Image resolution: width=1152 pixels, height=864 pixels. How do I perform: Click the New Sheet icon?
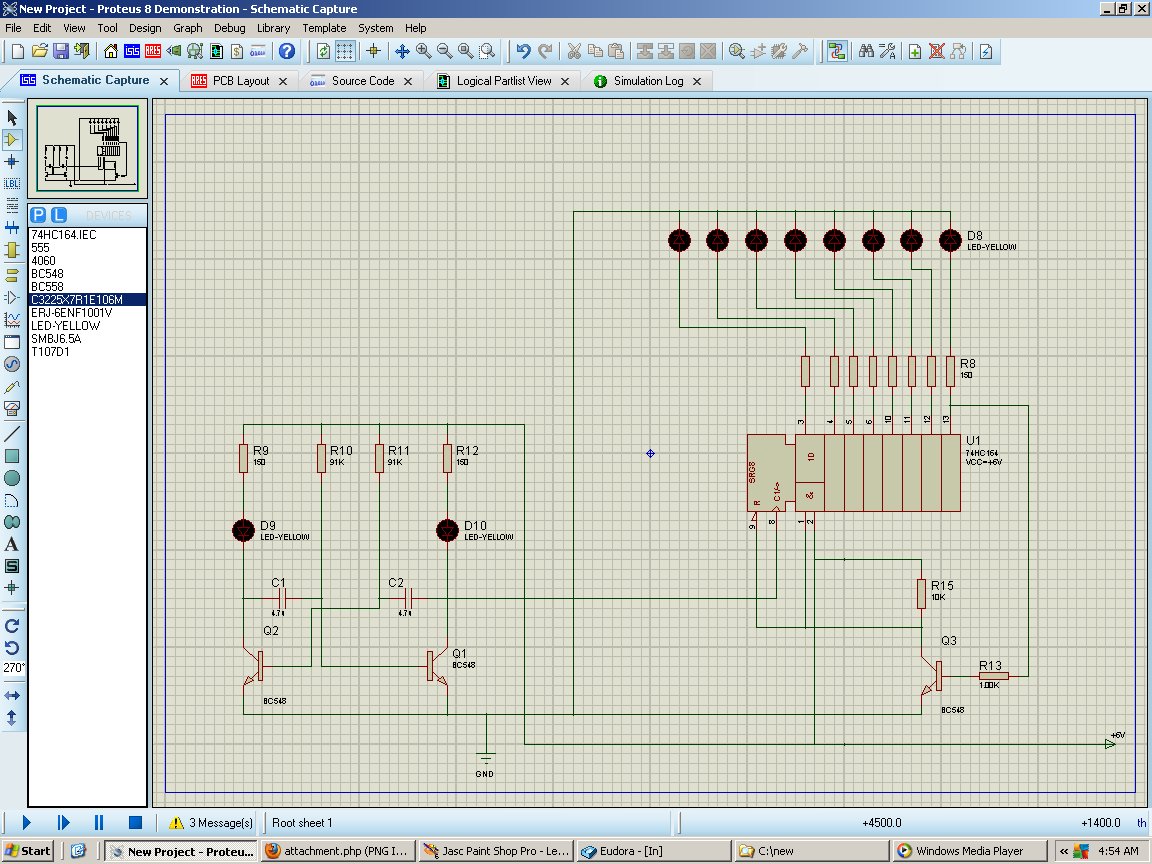(x=915, y=51)
